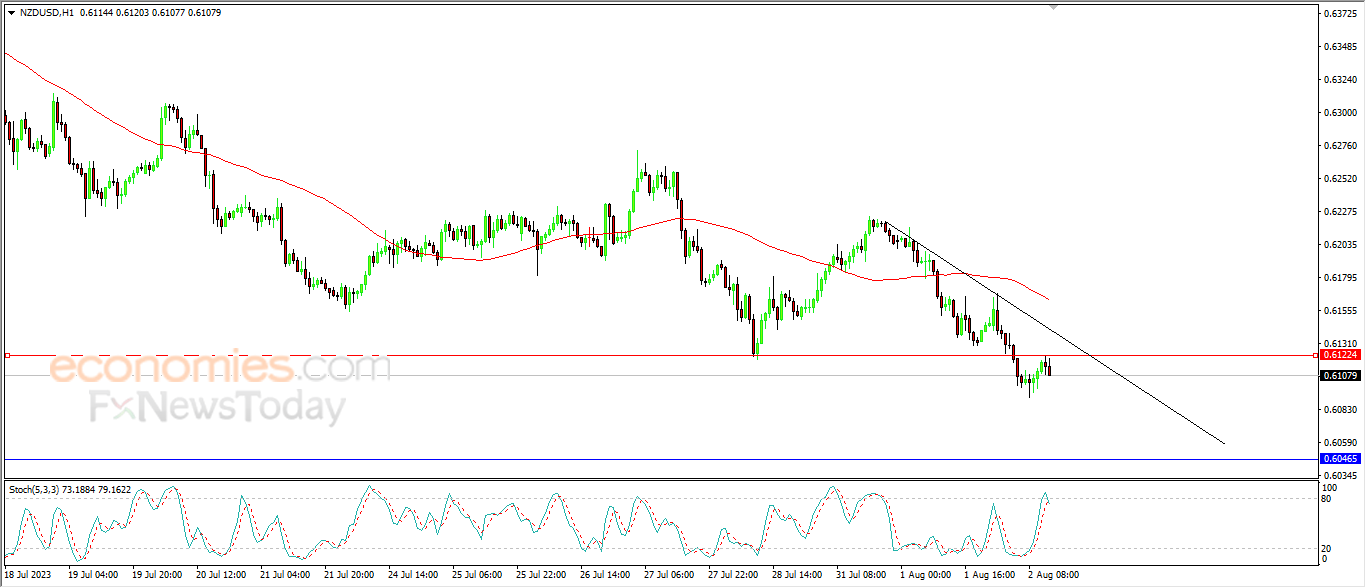Click the 0.61555 price scale value
The image size is (1366, 588).
(x=1340, y=310)
